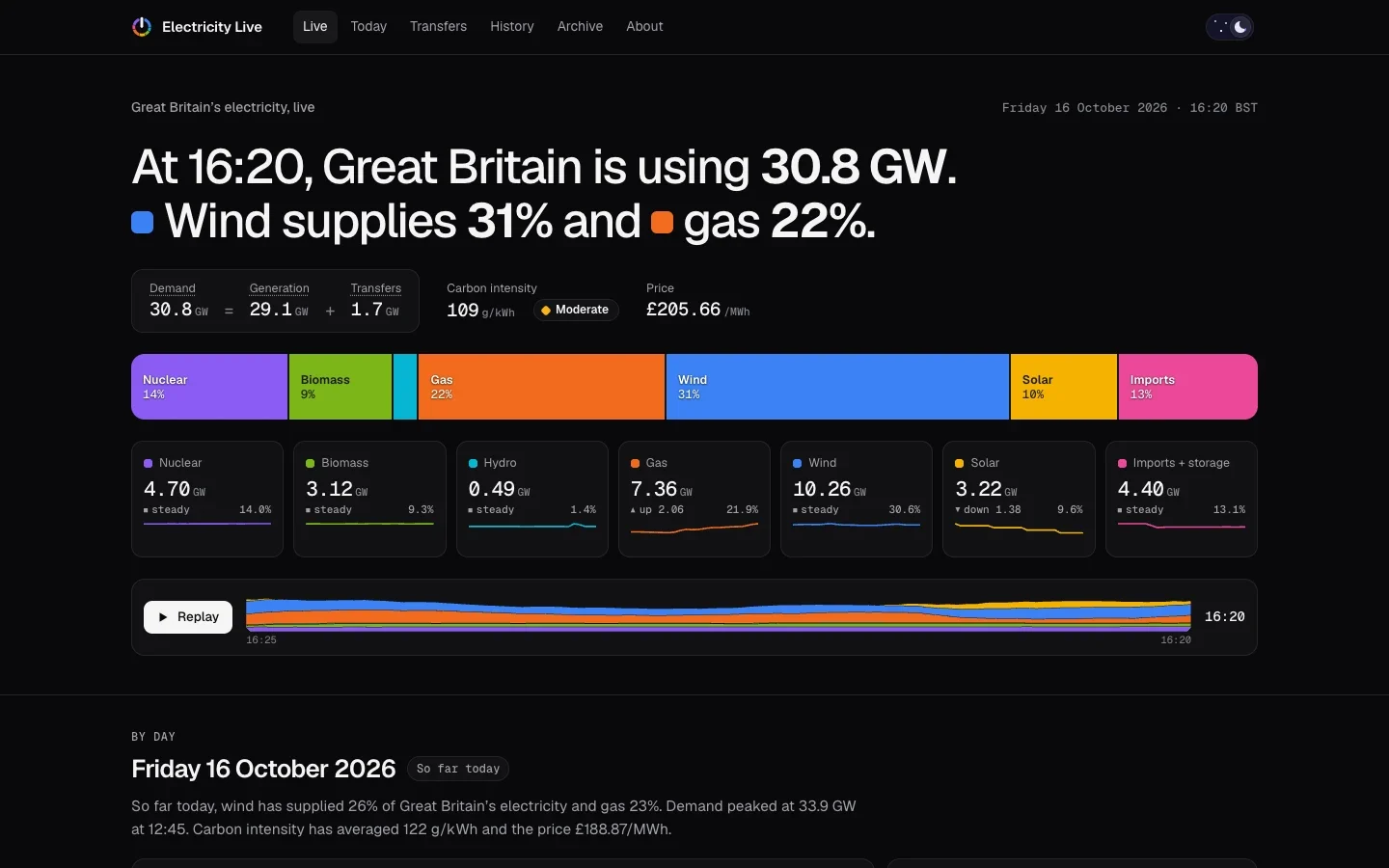Click the 'Friday 16 October 2026' section heading
Screen dimensions: 1389x868
[x=263, y=769]
